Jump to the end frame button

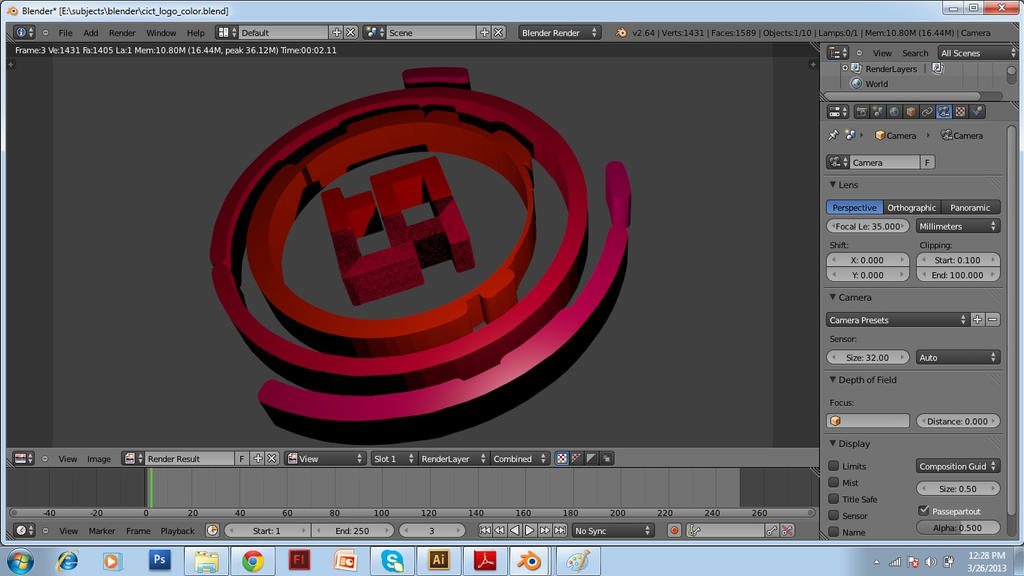pos(560,530)
